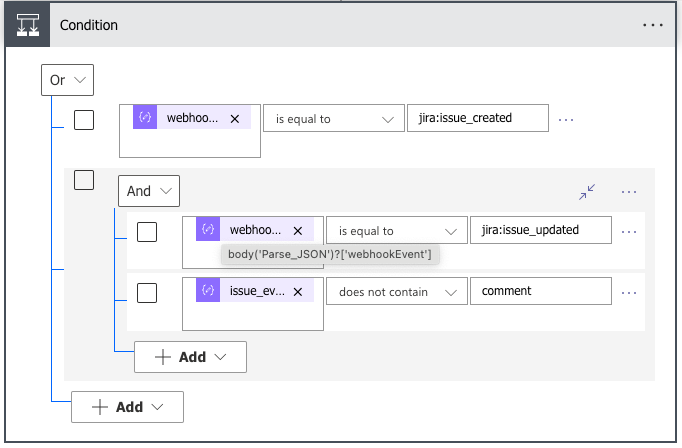Remove webhookEvent token in the first row
The height and width of the screenshot is (448, 682).
234,118
